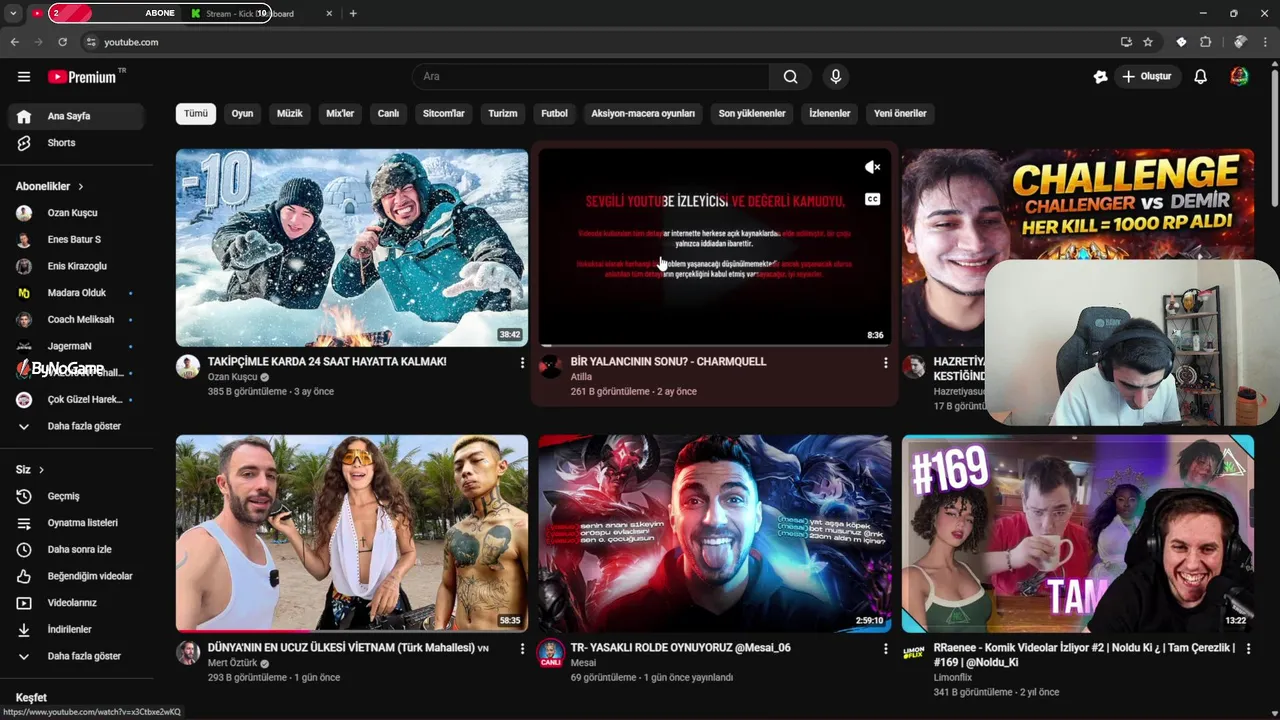Open Beğendiğim videolar playlist
Viewport: 1280px width, 720px height.
pyautogui.click(x=75, y=576)
